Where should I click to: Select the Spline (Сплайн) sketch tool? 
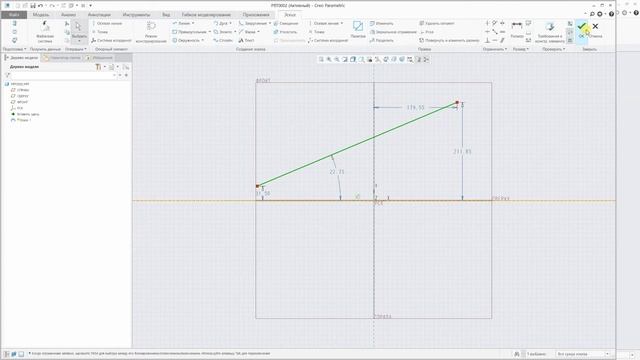pos(223,40)
